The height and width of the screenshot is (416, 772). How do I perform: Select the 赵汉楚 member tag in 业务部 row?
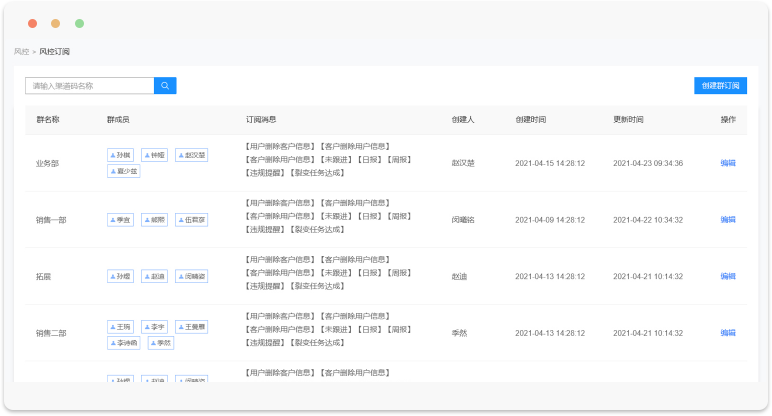click(x=190, y=155)
